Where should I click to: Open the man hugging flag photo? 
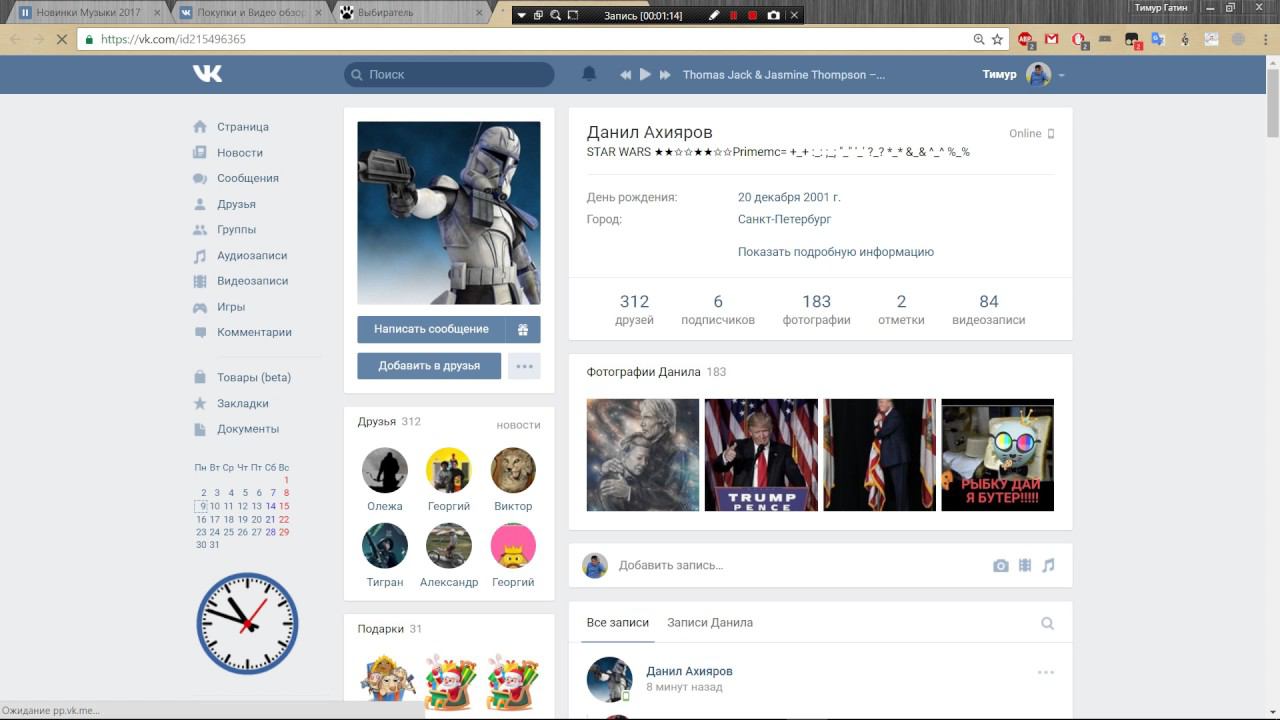coord(879,455)
